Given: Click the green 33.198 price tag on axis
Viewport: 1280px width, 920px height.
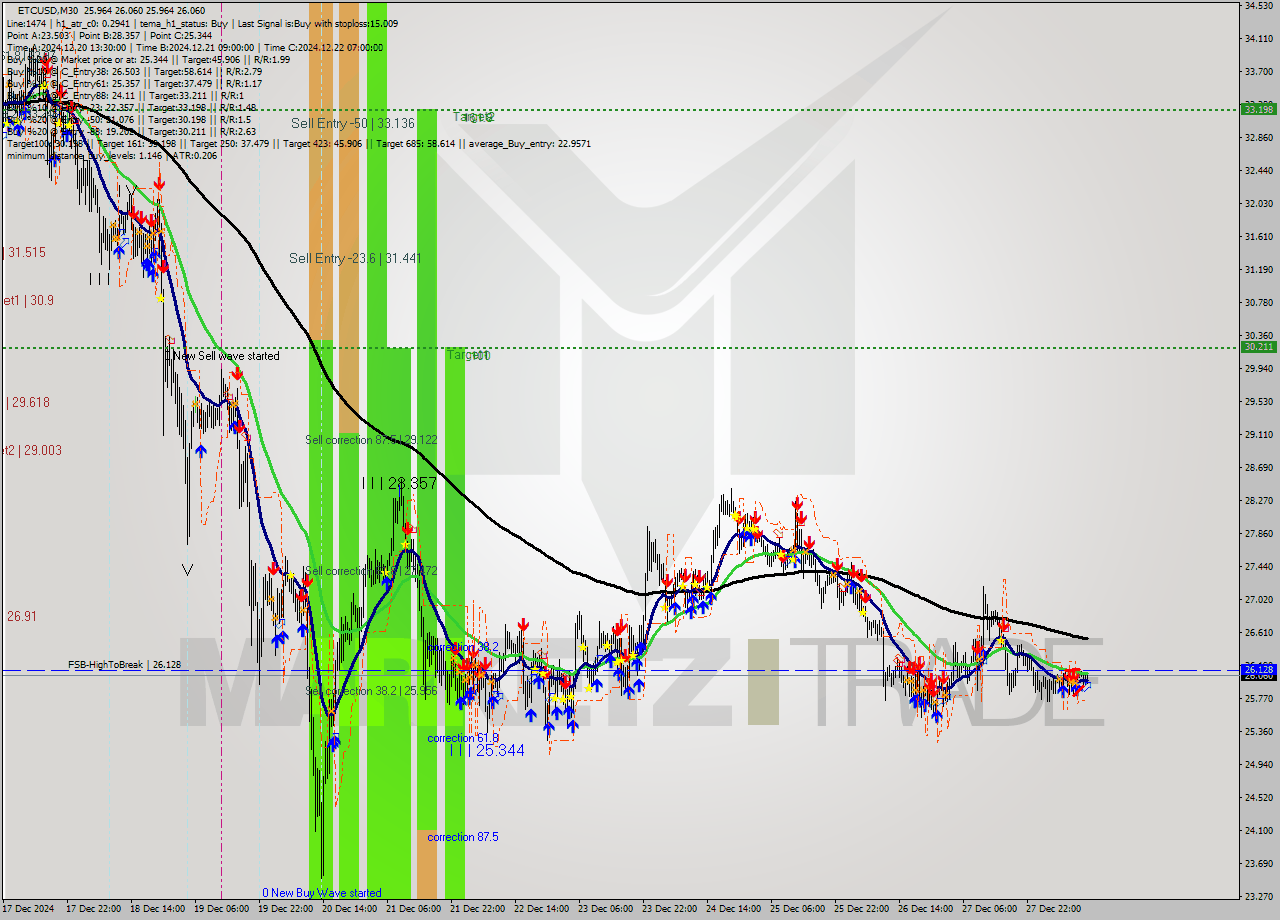Looking at the screenshot, I should tap(1258, 109).
